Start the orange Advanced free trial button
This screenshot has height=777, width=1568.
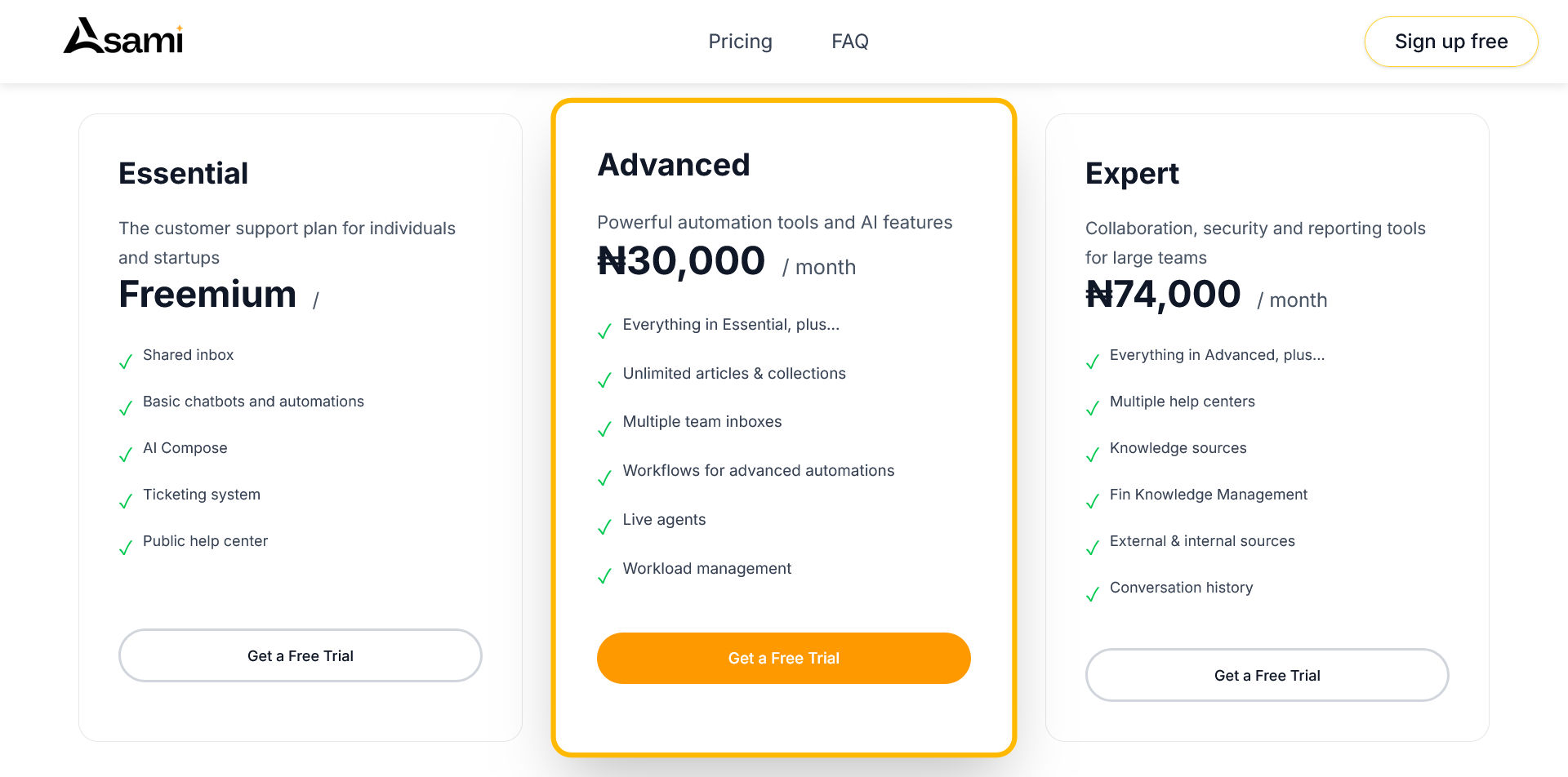click(783, 658)
